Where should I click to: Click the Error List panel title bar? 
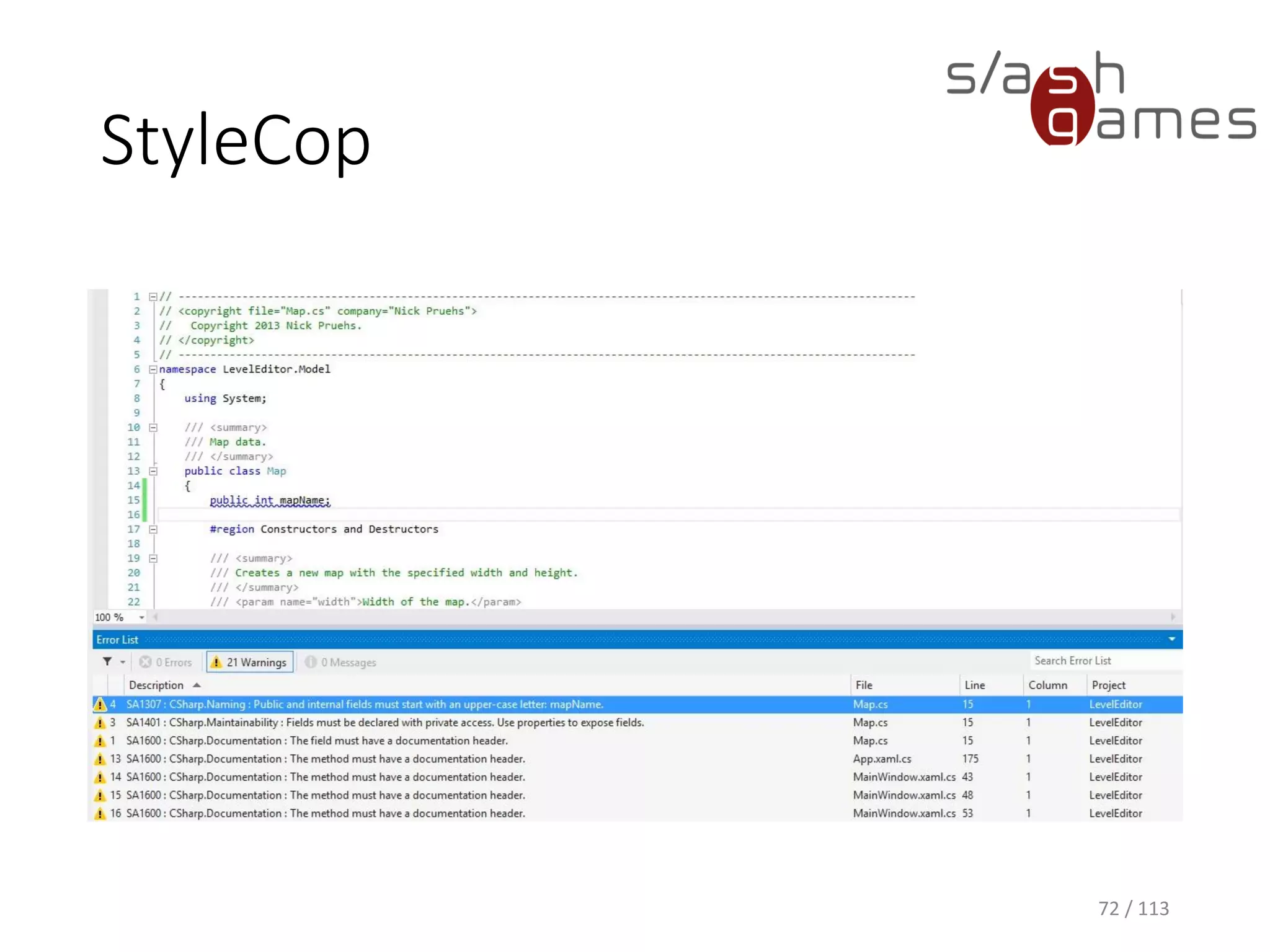(637, 640)
